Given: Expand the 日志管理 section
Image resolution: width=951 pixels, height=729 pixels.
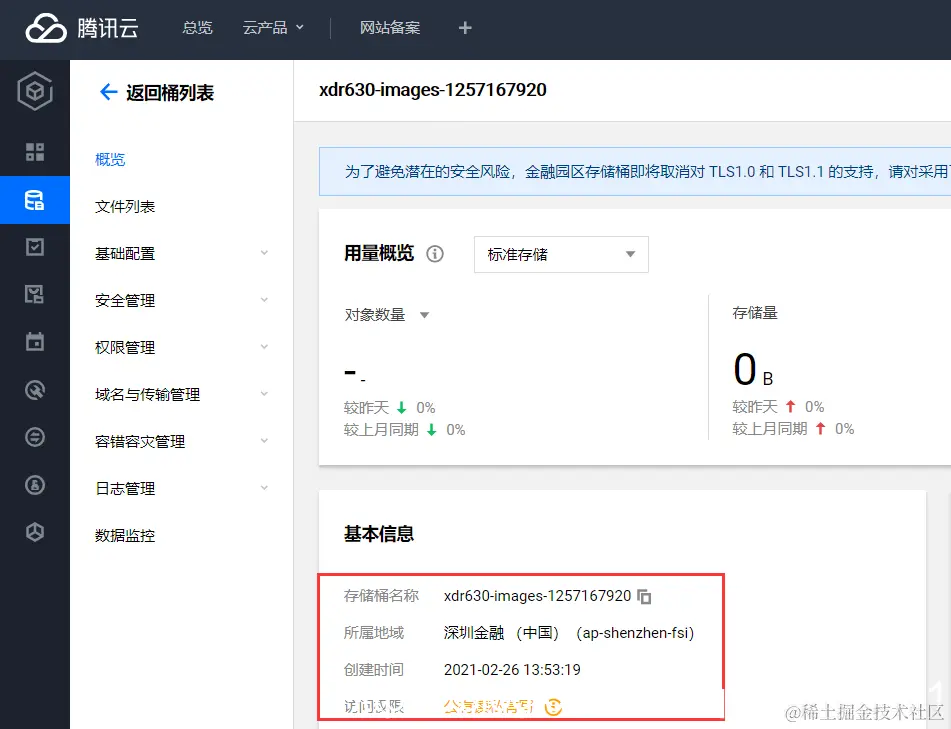Looking at the screenshot, I should tap(181, 488).
